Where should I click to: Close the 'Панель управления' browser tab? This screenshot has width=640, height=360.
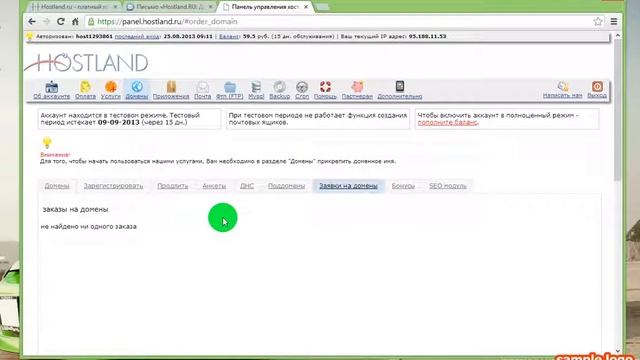pyautogui.click(x=306, y=7)
